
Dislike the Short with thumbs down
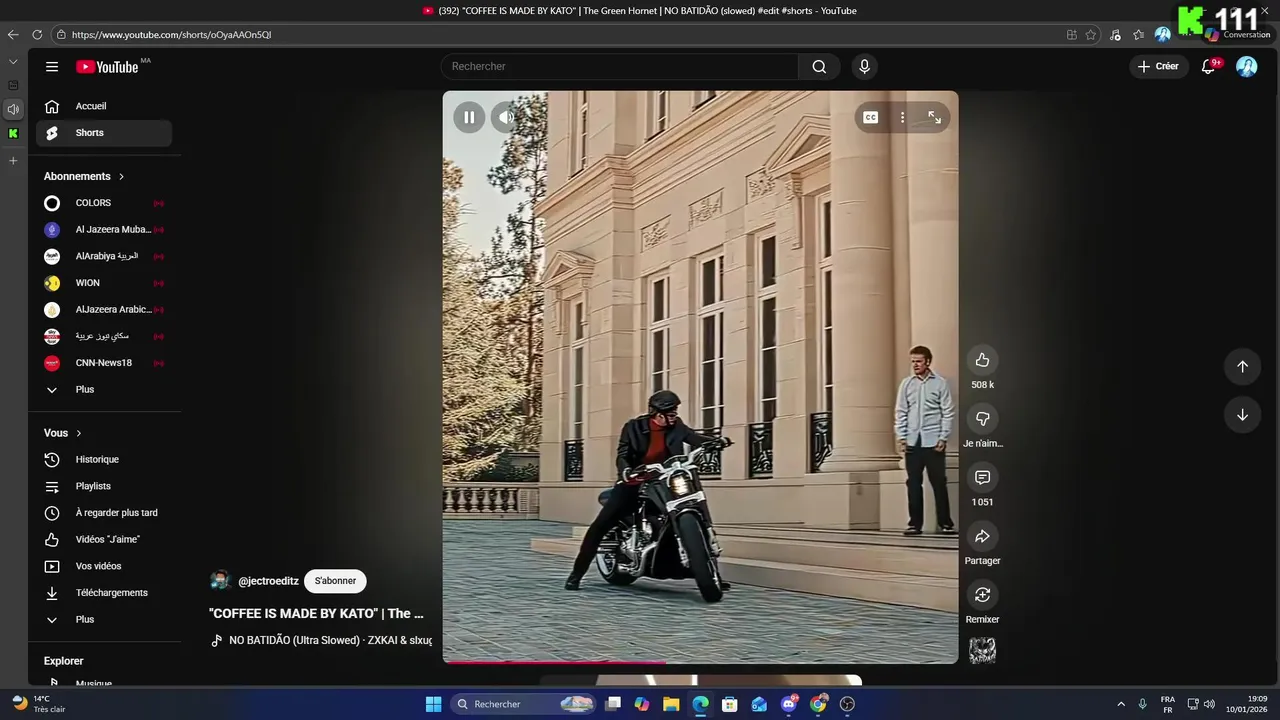pos(982,419)
